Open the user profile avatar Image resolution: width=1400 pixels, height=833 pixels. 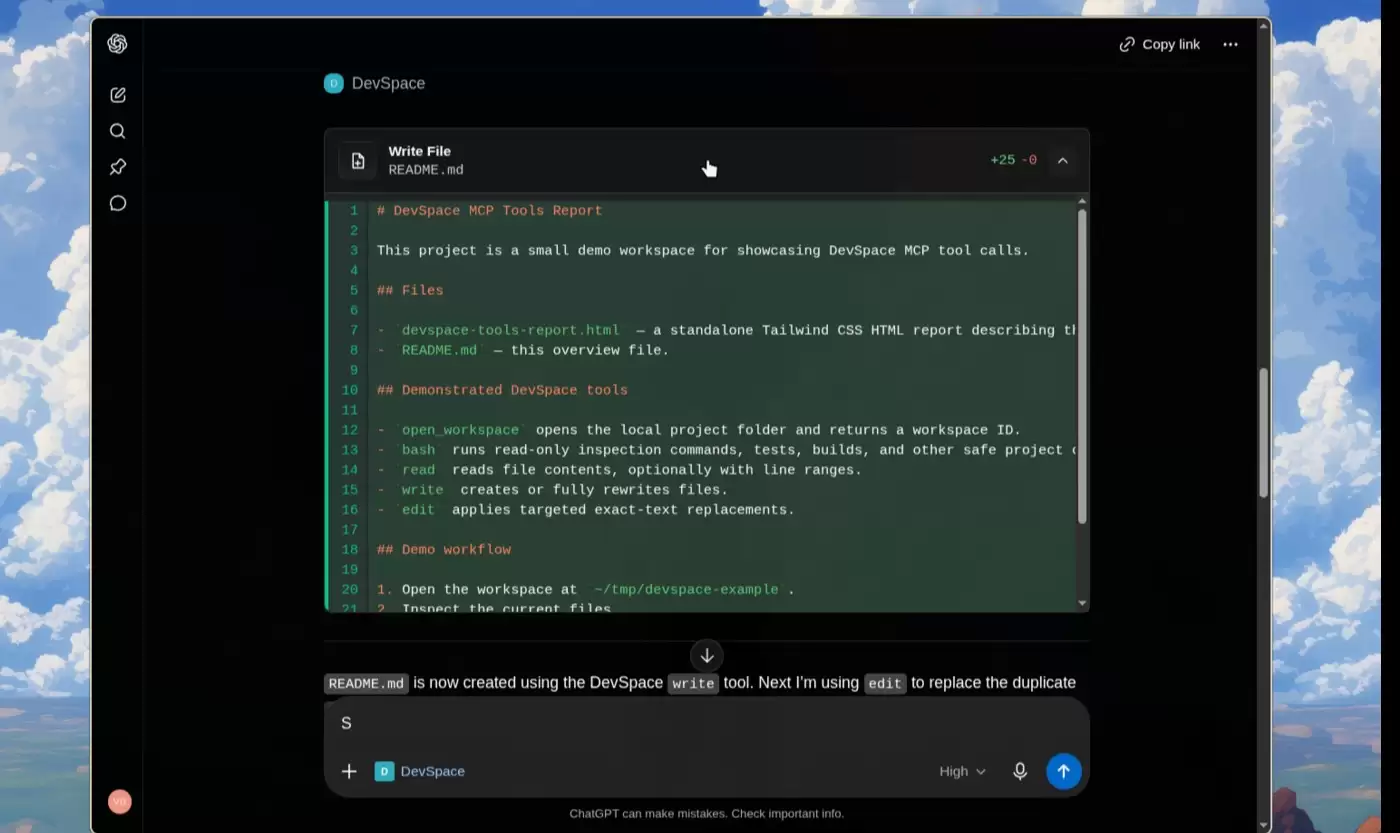(x=120, y=801)
